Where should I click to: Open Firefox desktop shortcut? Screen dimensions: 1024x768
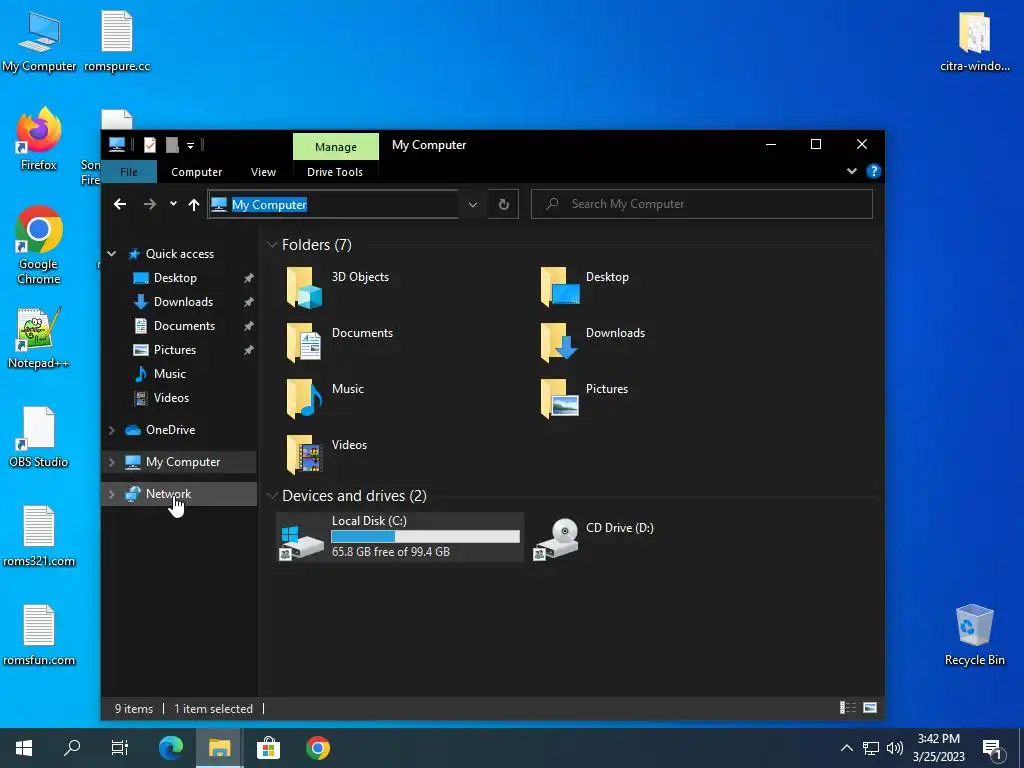[x=39, y=139]
